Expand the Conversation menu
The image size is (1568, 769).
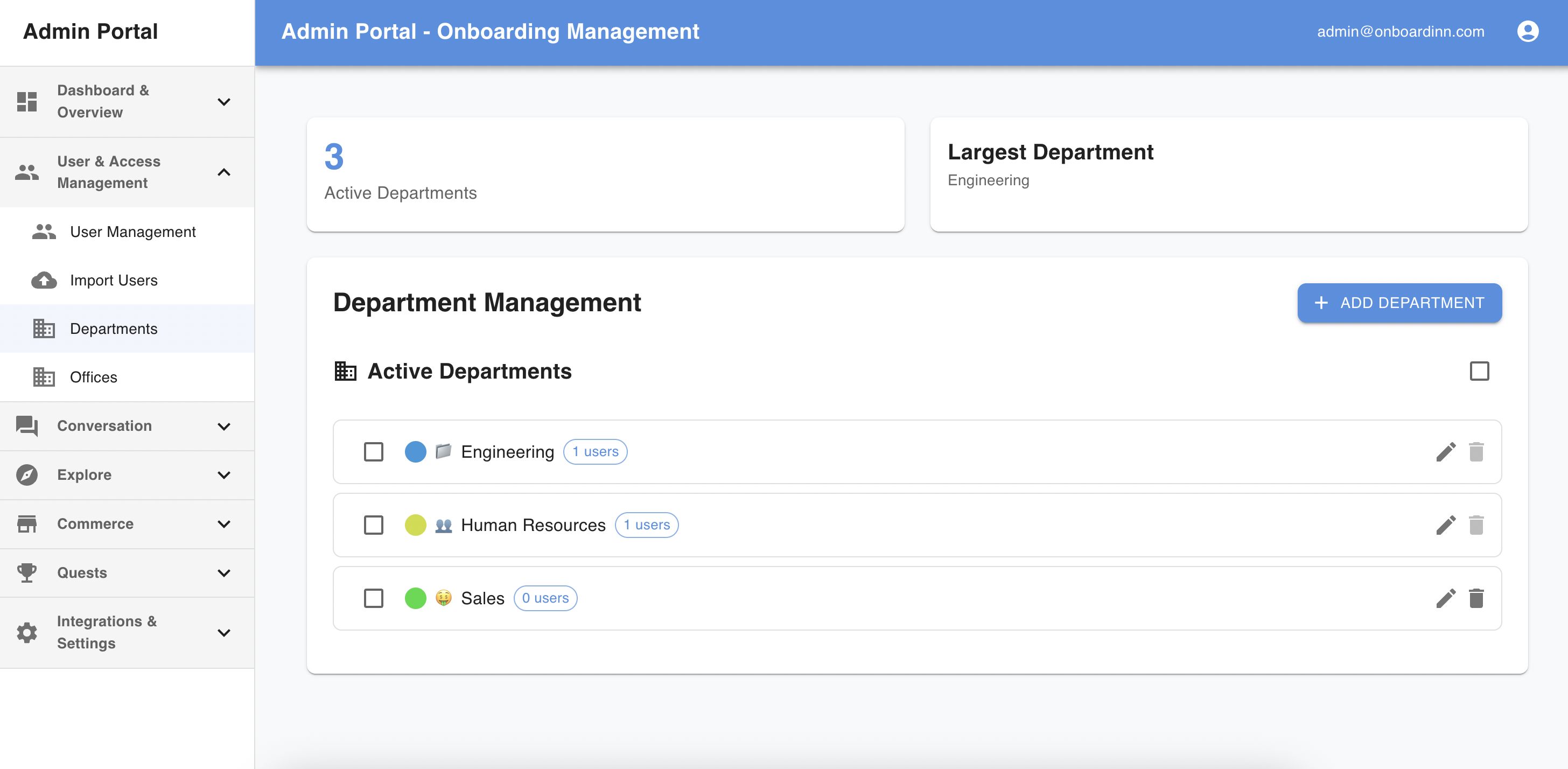223,426
